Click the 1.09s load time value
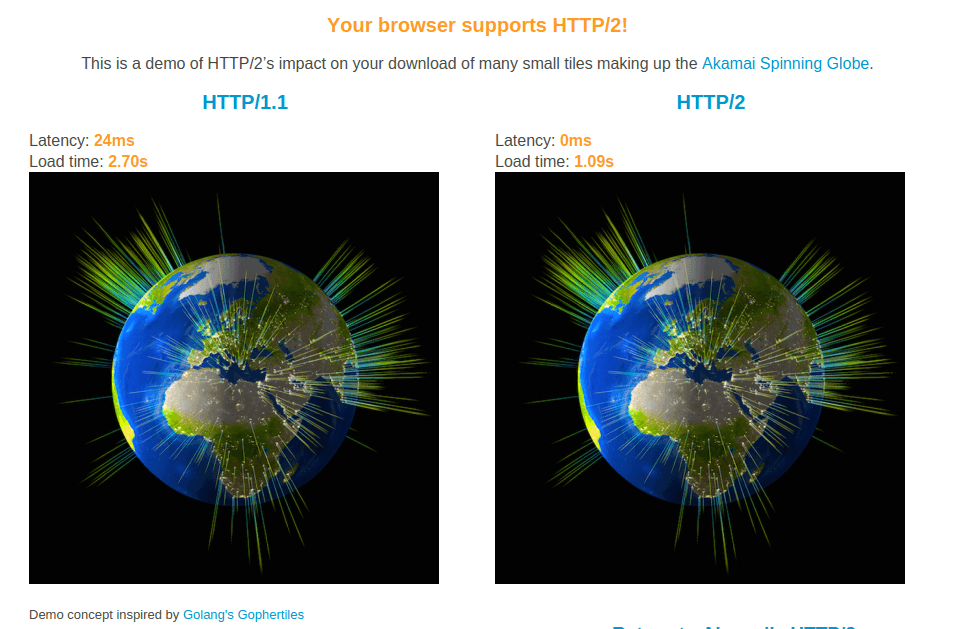Screen dimensions: 953x629 click(594, 161)
